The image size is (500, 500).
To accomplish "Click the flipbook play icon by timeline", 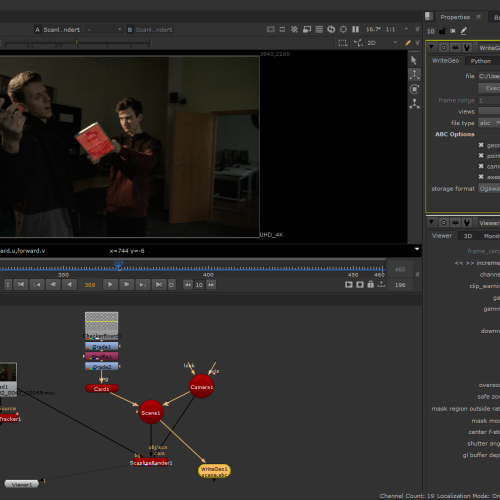I will coord(349,284).
